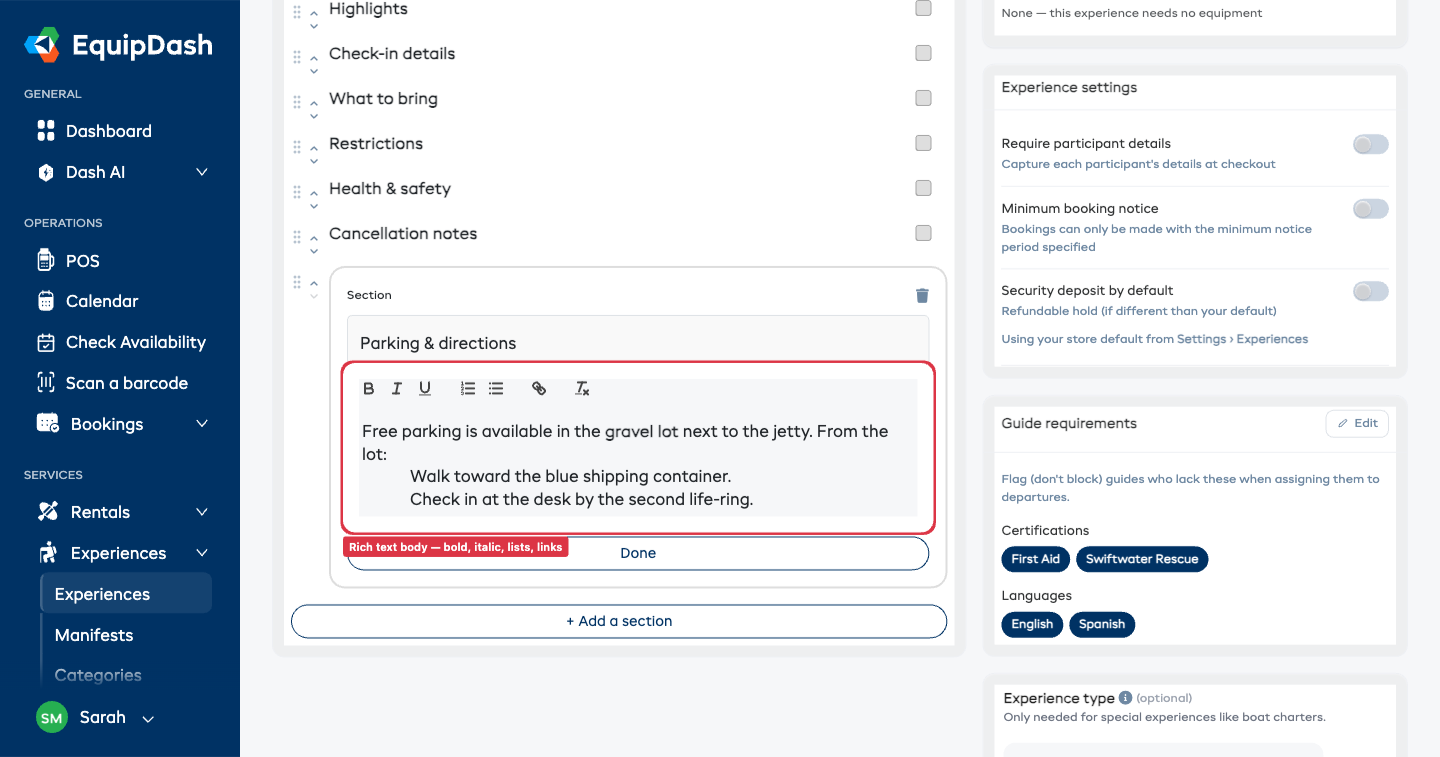Click the Done button
The image size is (1440, 757).
point(638,553)
